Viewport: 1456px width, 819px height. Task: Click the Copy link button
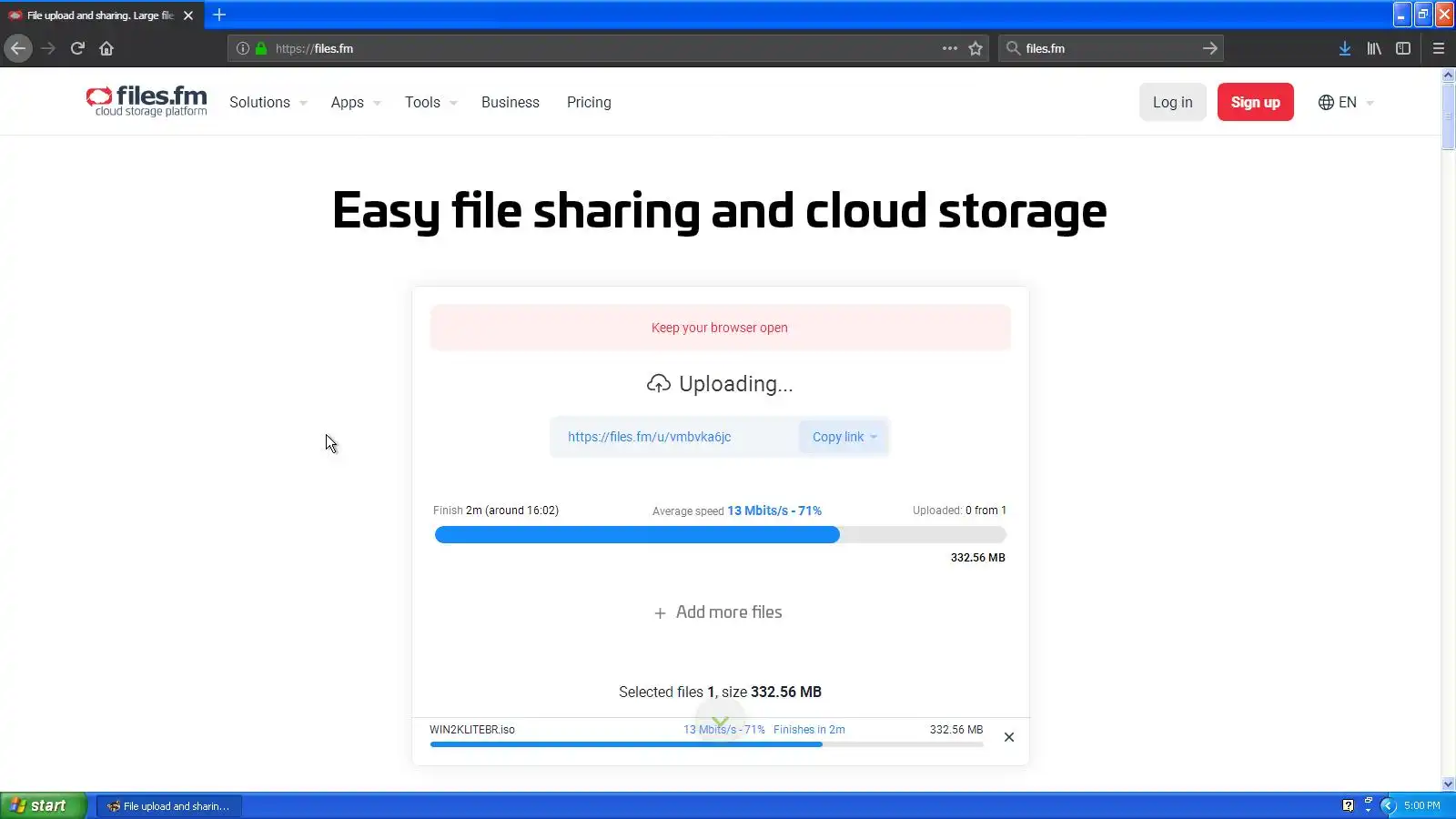(x=844, y=437)
